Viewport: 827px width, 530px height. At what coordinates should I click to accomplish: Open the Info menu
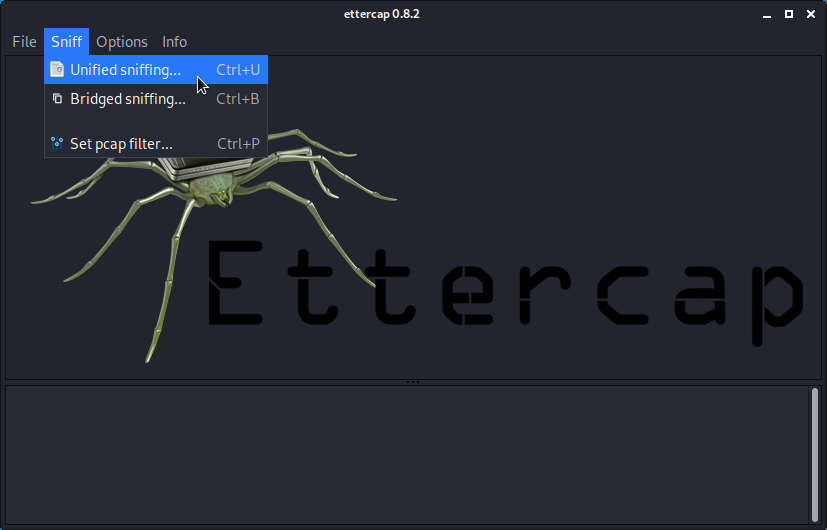coord(175,42)
